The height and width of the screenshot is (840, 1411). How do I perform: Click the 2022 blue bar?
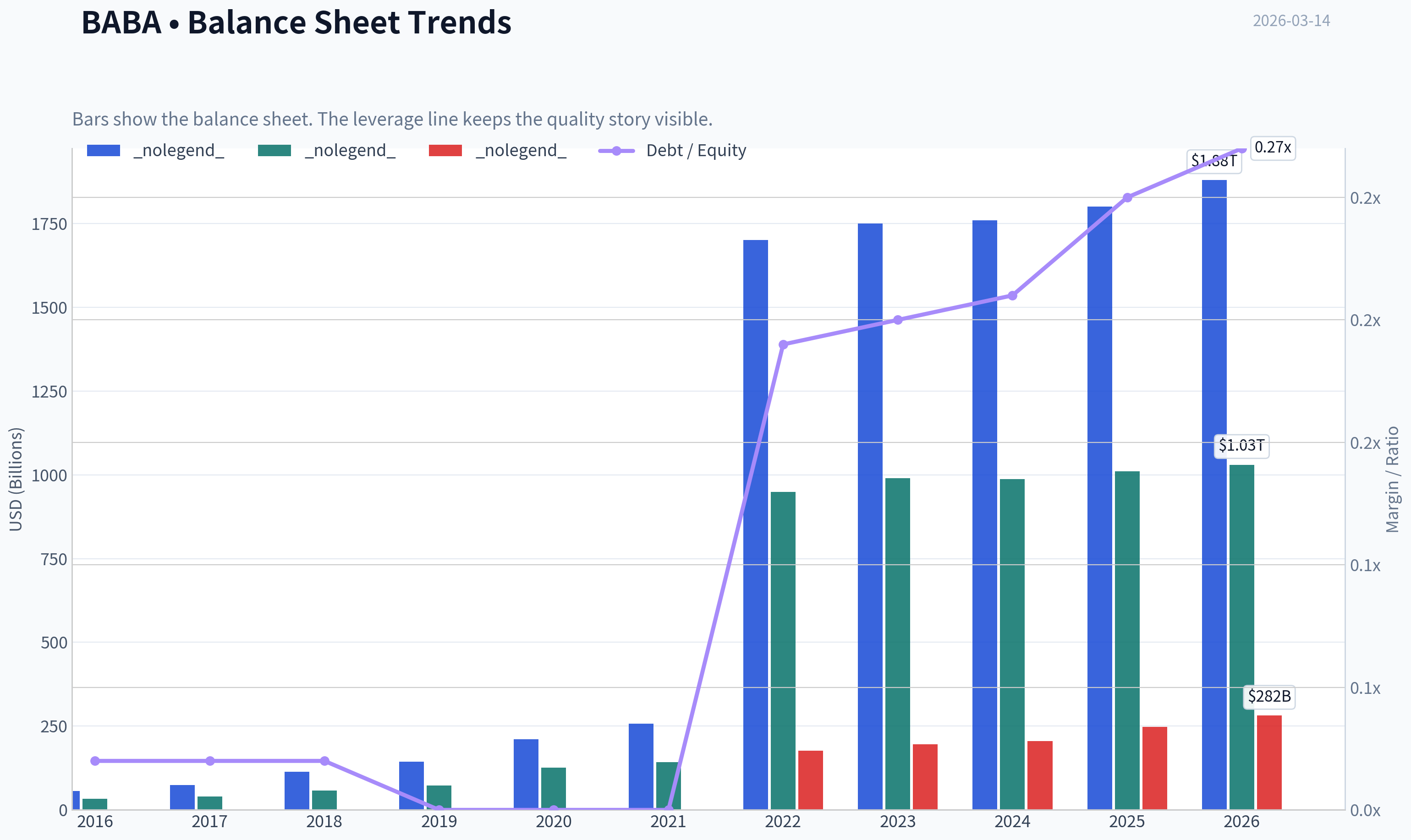(755, 525)
